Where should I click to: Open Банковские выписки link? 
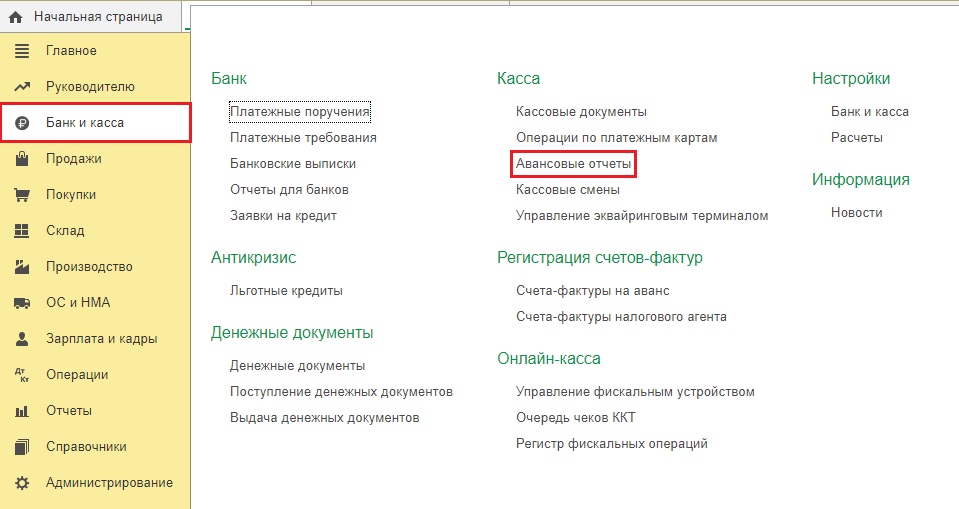[292, 163]
